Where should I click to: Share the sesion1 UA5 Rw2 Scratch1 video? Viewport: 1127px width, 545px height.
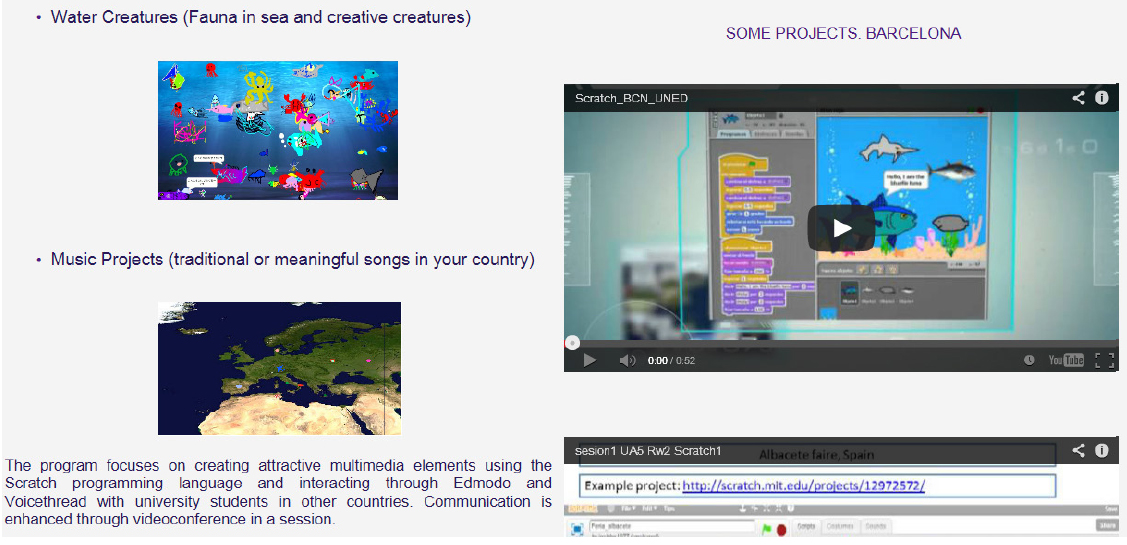coord(1078,451)
